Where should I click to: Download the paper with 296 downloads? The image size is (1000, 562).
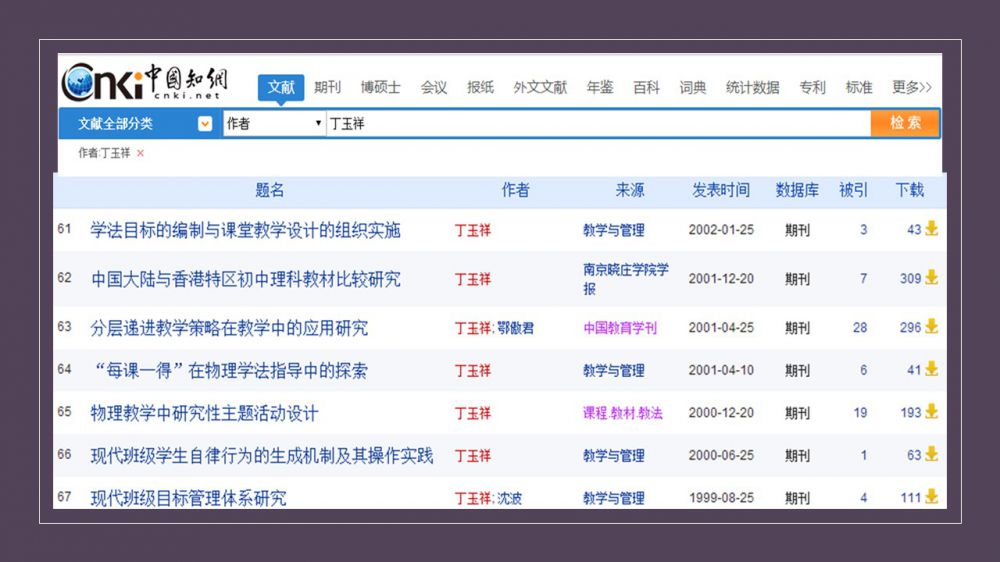coord(931,327)
